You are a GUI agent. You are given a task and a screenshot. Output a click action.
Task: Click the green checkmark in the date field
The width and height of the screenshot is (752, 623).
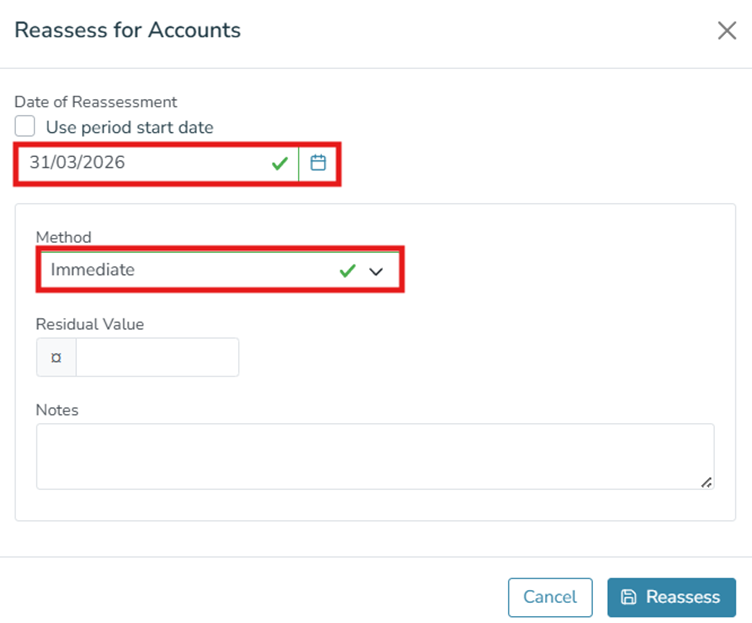click(x=280, y=163)
